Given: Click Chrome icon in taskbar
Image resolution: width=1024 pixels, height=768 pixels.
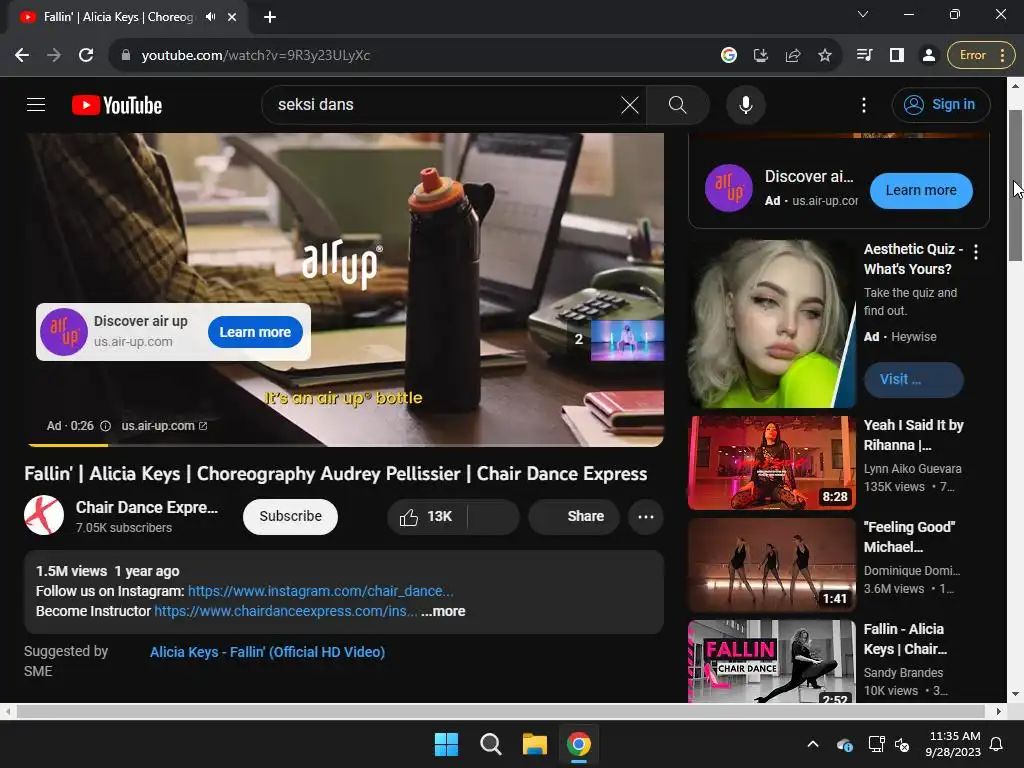Looking at the screenshot, I should [579, 744].
